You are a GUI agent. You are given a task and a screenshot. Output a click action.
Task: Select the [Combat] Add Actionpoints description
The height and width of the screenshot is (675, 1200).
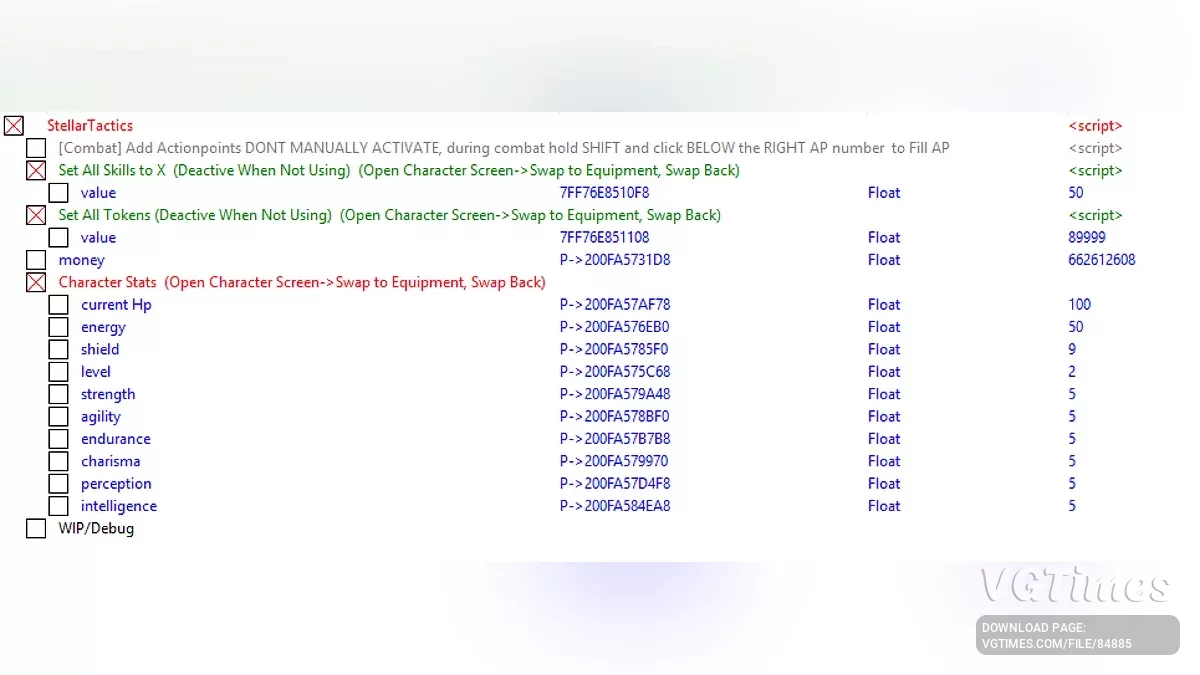click(504, 148)
